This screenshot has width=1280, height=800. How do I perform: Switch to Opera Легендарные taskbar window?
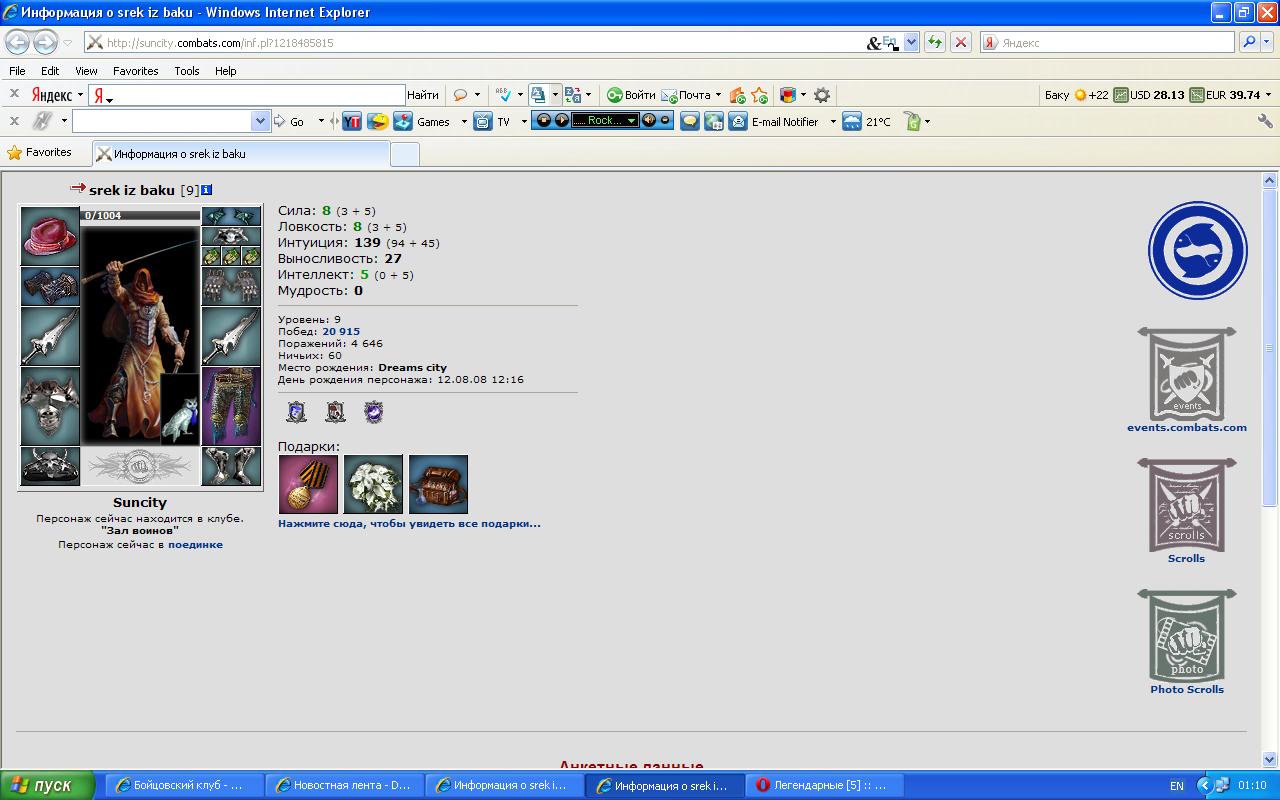click(x=824, y=785)
